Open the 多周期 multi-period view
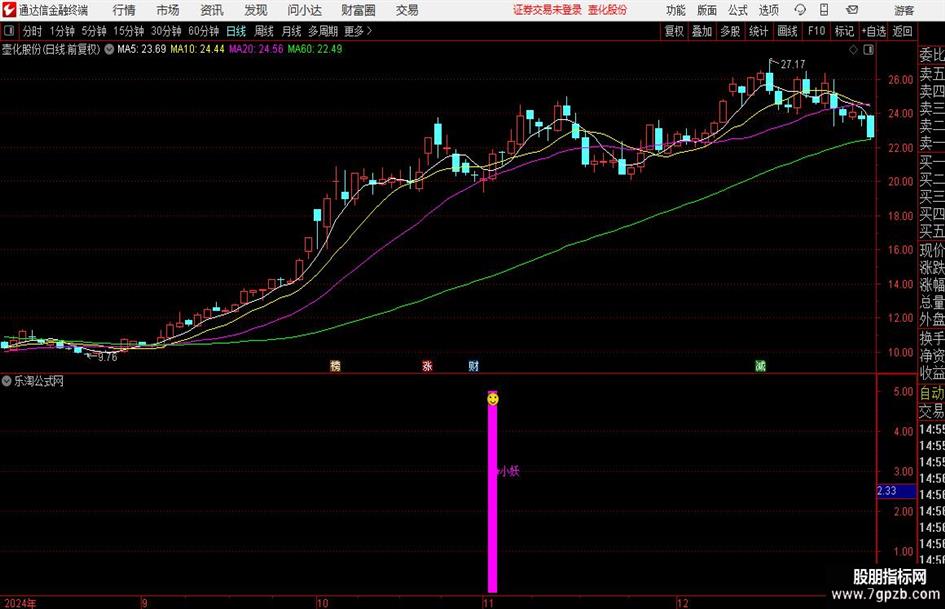This screenshot has width=945, height=609. point(323,31)
